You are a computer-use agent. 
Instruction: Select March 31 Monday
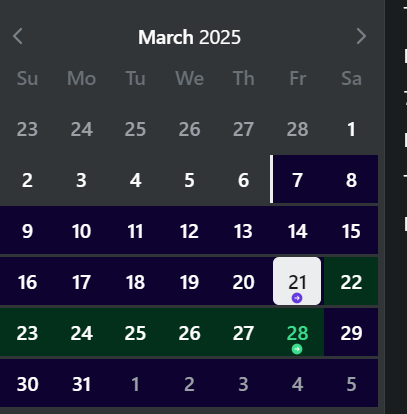coord(81,383)
